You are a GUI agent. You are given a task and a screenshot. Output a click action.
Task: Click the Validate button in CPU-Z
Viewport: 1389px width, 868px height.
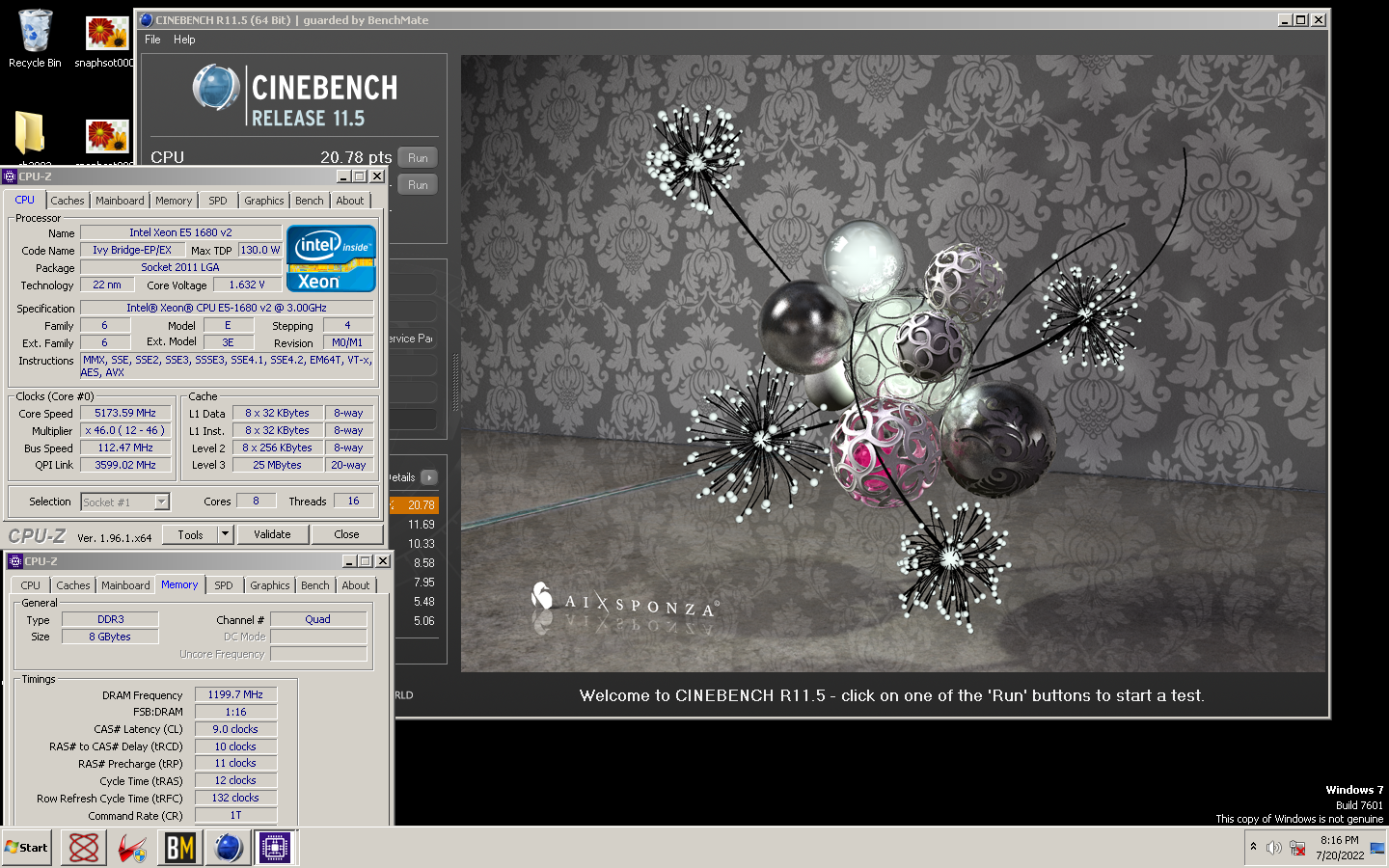pyautogui.click(x=272, y=534)
